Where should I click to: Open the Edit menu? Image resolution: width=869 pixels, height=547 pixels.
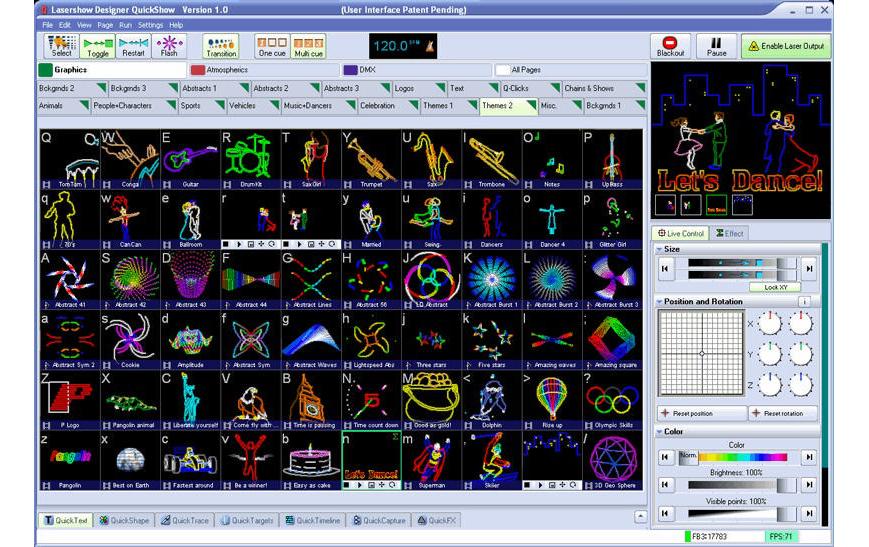coord(65,25)
